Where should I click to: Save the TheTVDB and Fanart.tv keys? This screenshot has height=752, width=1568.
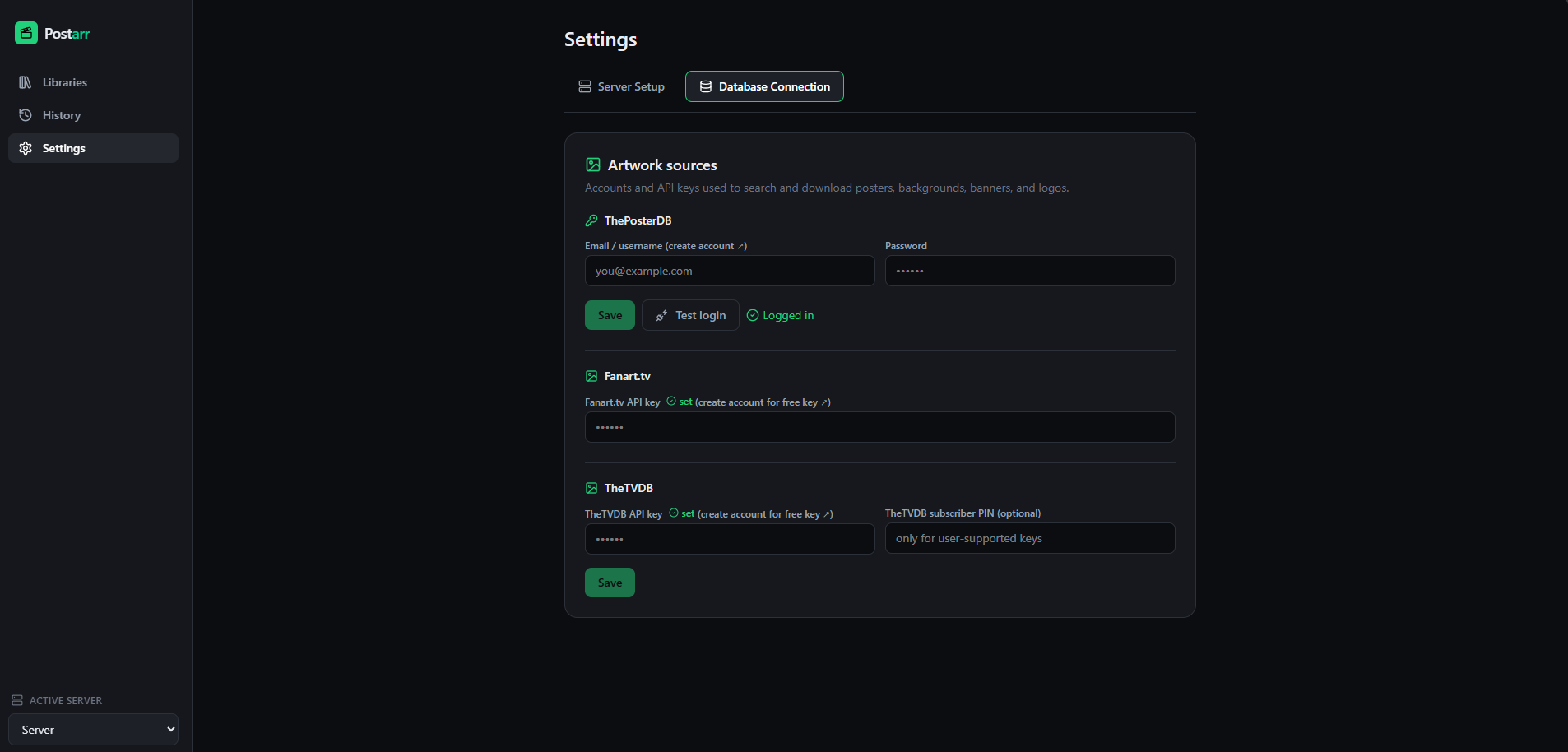click(610, 583)
